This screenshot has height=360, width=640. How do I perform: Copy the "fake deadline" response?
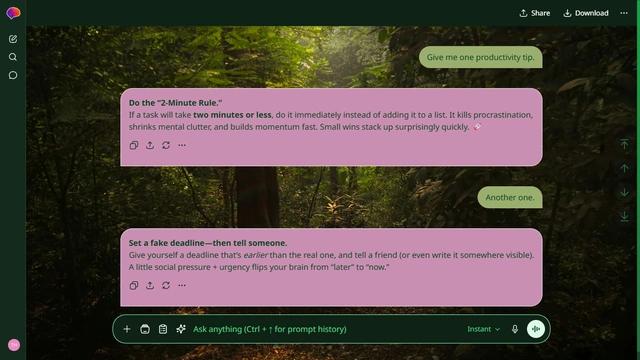point(134,285)
